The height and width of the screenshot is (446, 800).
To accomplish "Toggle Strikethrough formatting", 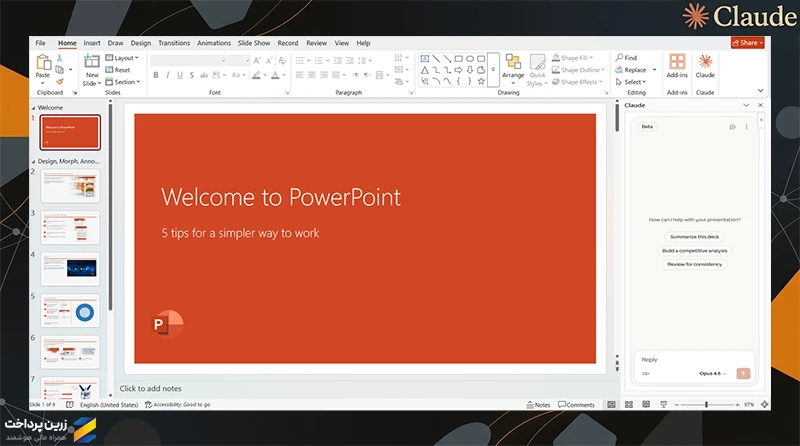I will click(x=204, y=75).
